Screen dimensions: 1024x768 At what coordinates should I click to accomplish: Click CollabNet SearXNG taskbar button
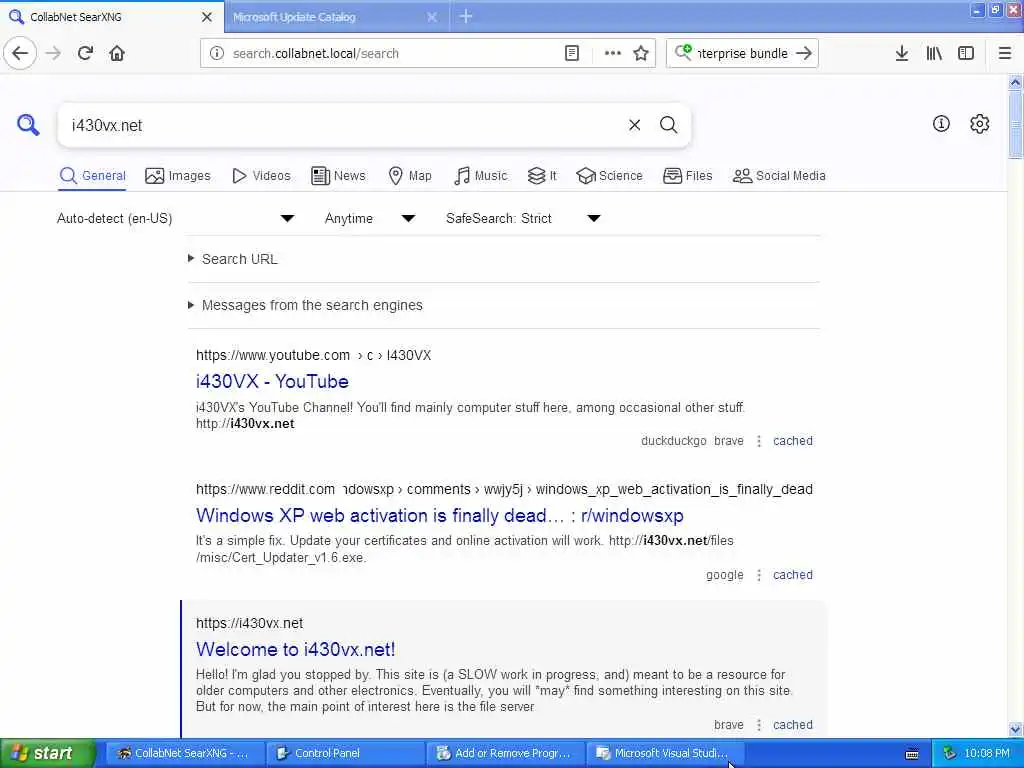click(x=185, y=754)
